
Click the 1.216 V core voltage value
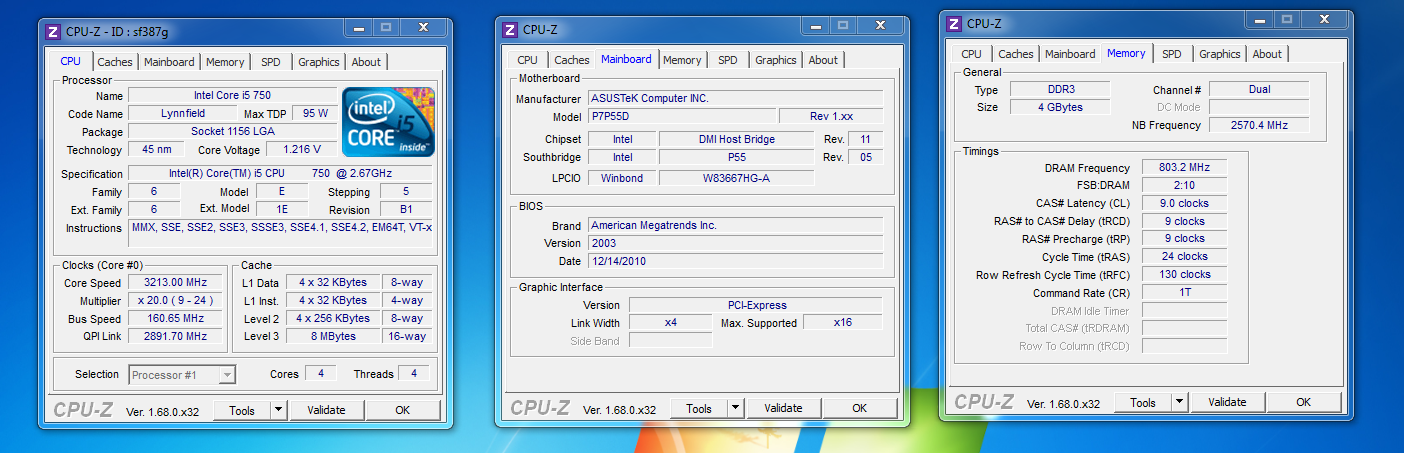click(x=301, y=150)
